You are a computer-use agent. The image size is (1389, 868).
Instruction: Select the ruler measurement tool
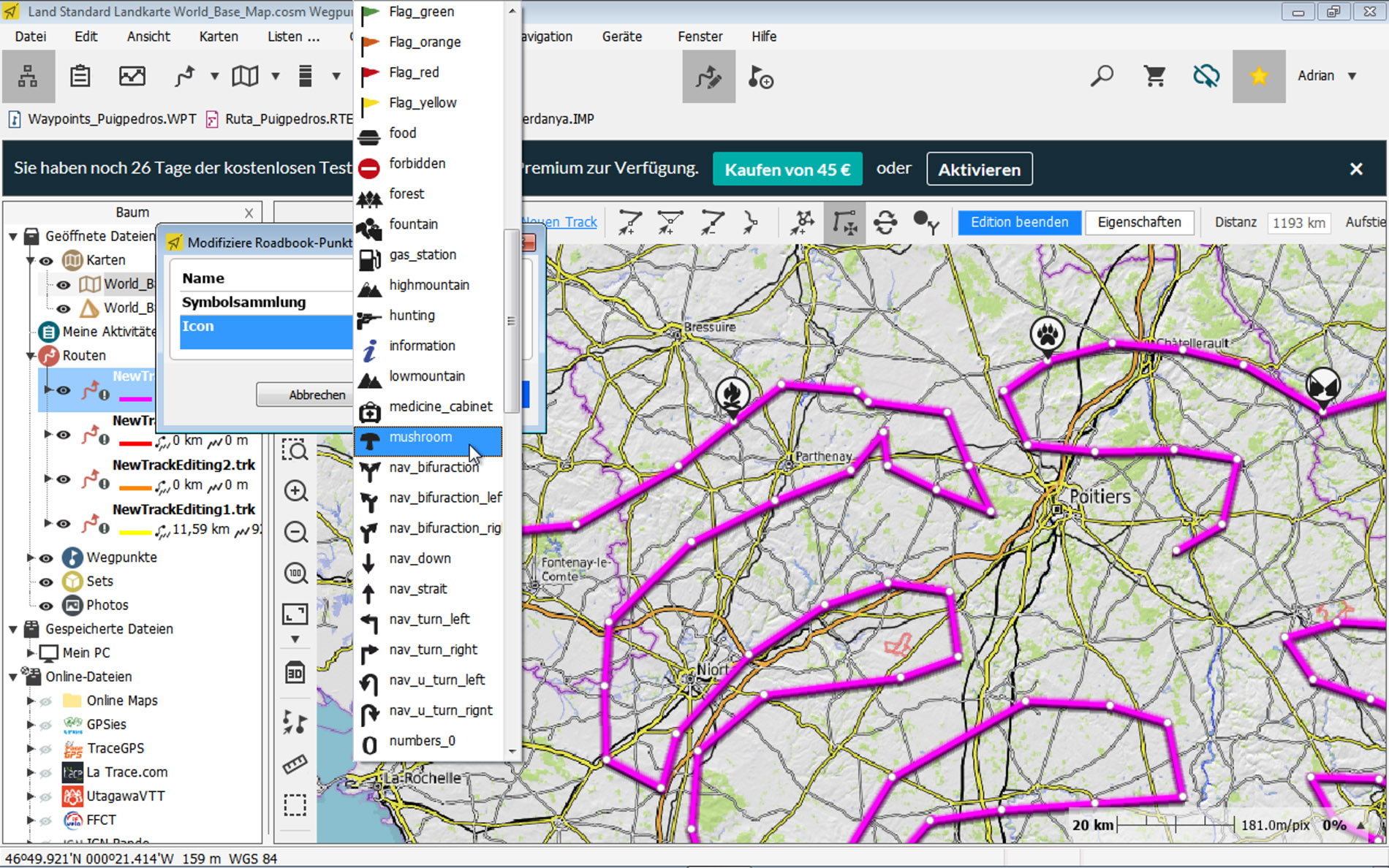pos(295,764)
